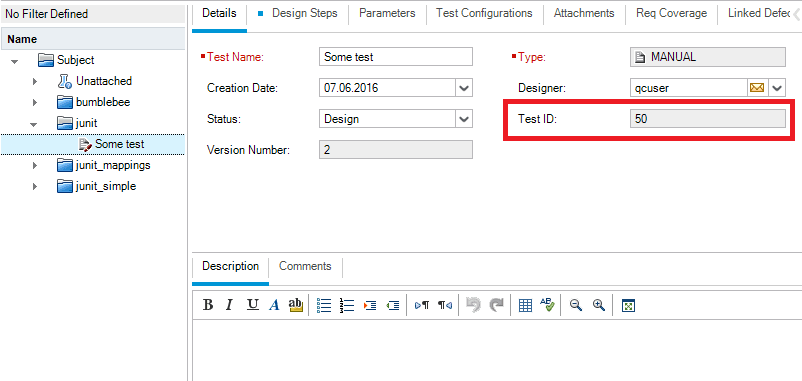
Task: Collapse the Subject tree node
Action: [x=15, y=61]
